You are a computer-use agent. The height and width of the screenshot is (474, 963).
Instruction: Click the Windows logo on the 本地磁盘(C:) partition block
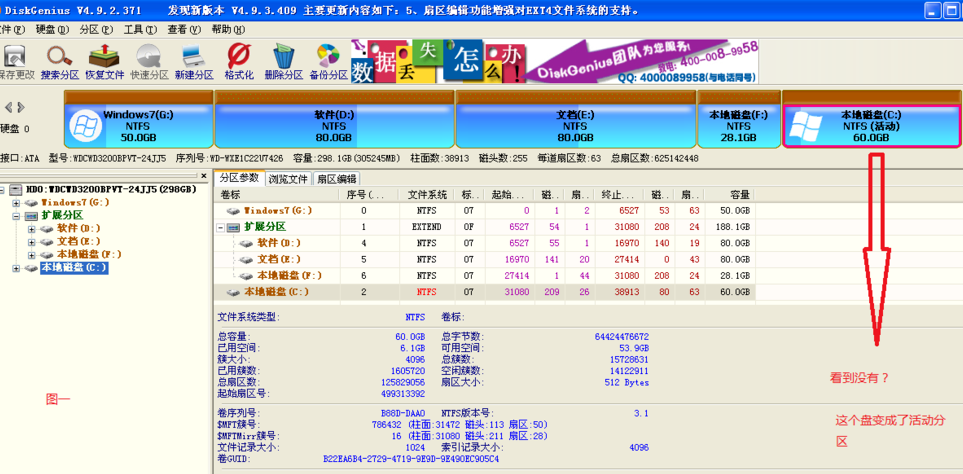click(x=805, y=125)
